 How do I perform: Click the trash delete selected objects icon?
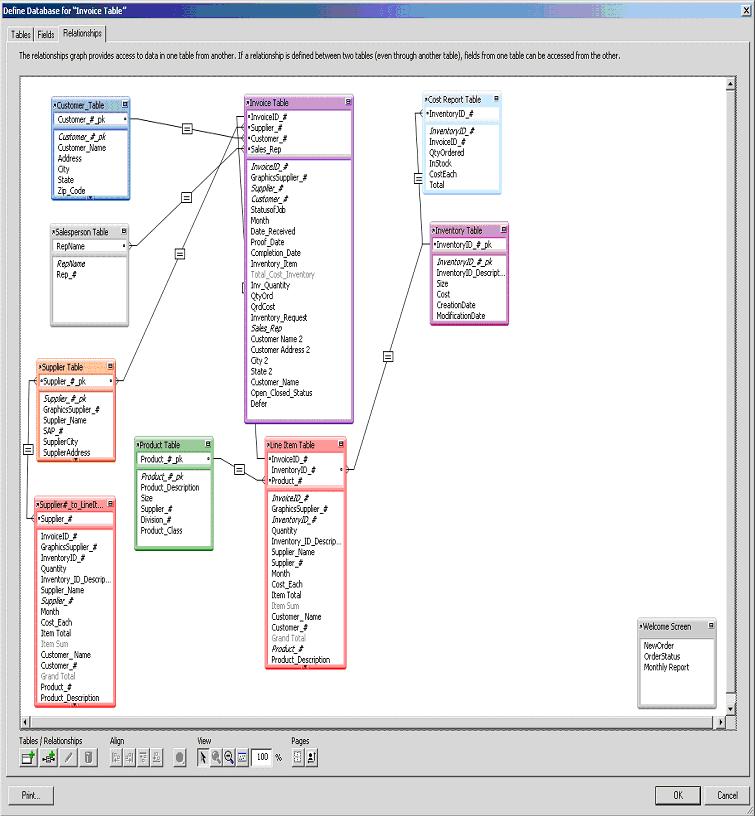(88, 758)
